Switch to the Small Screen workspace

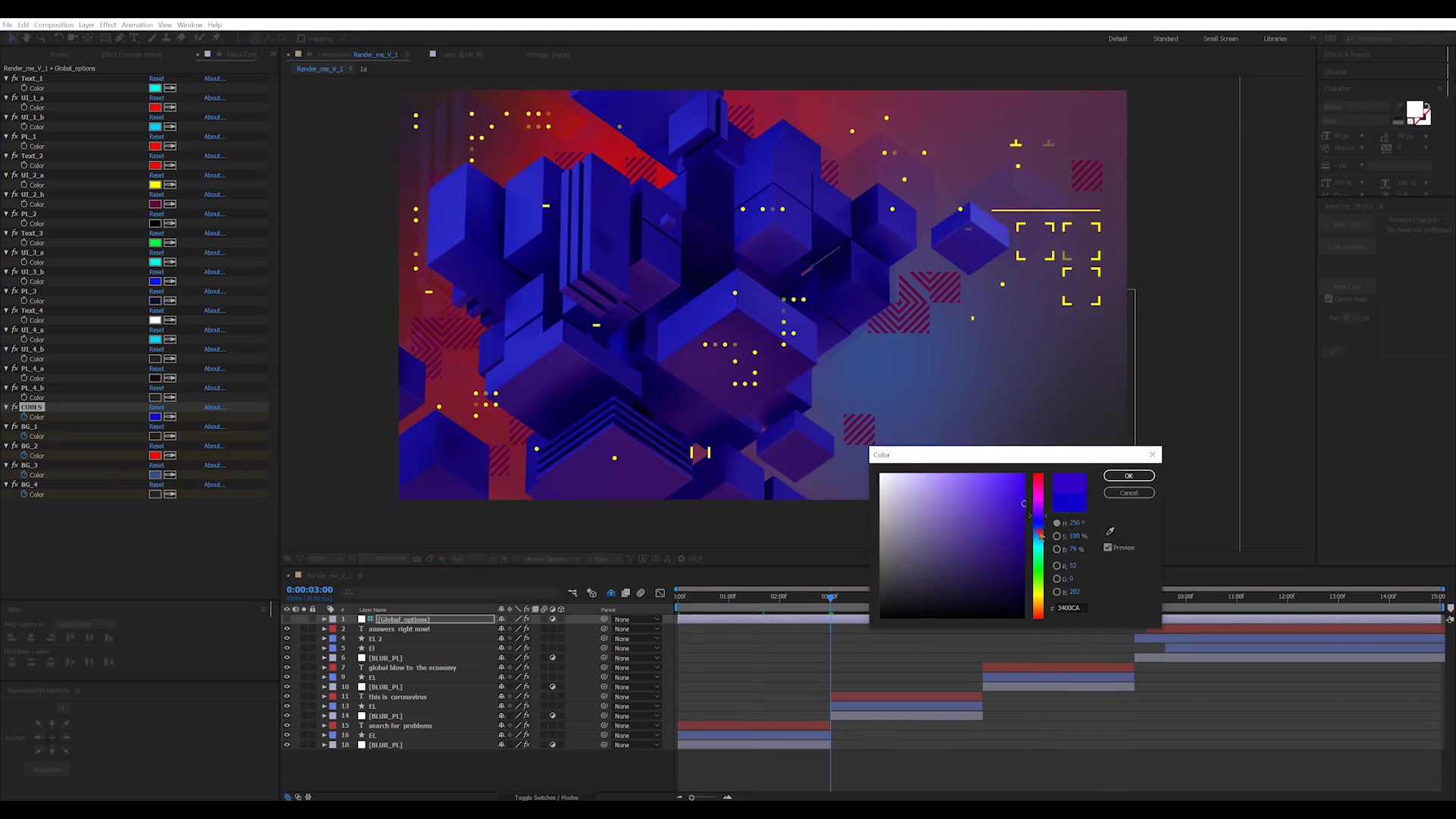[x=1220, y=39]
